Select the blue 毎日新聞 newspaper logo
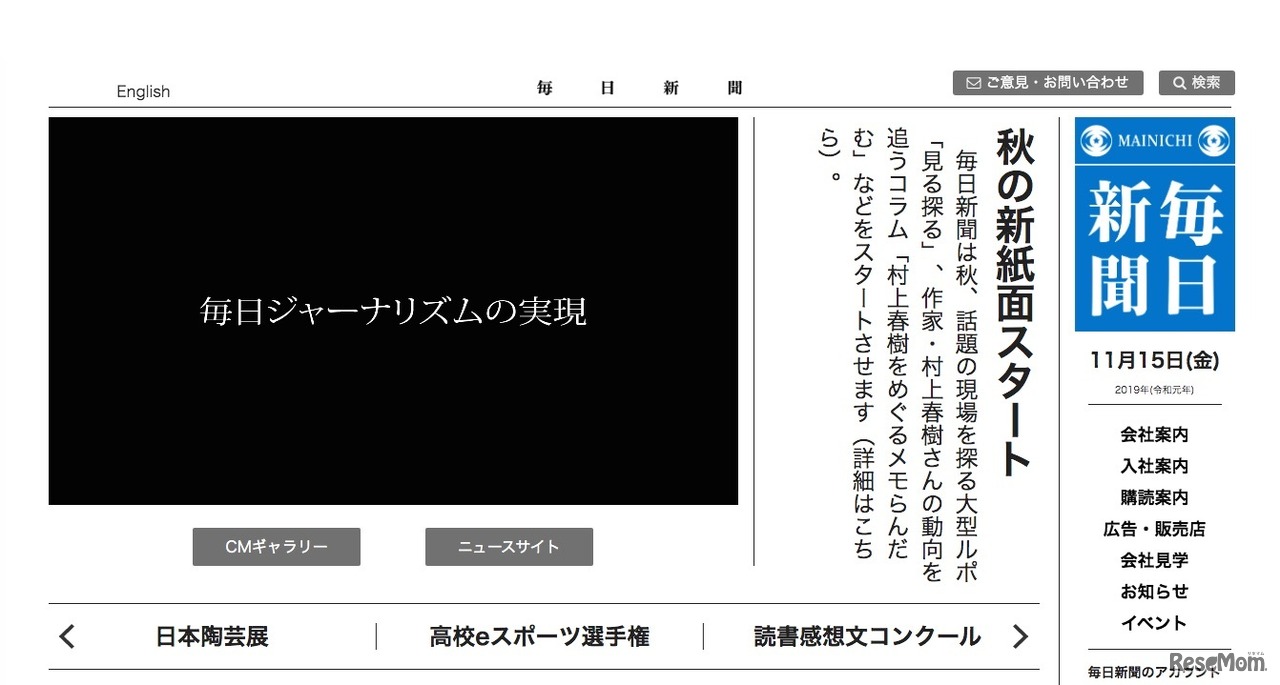 click(1154, 245)
